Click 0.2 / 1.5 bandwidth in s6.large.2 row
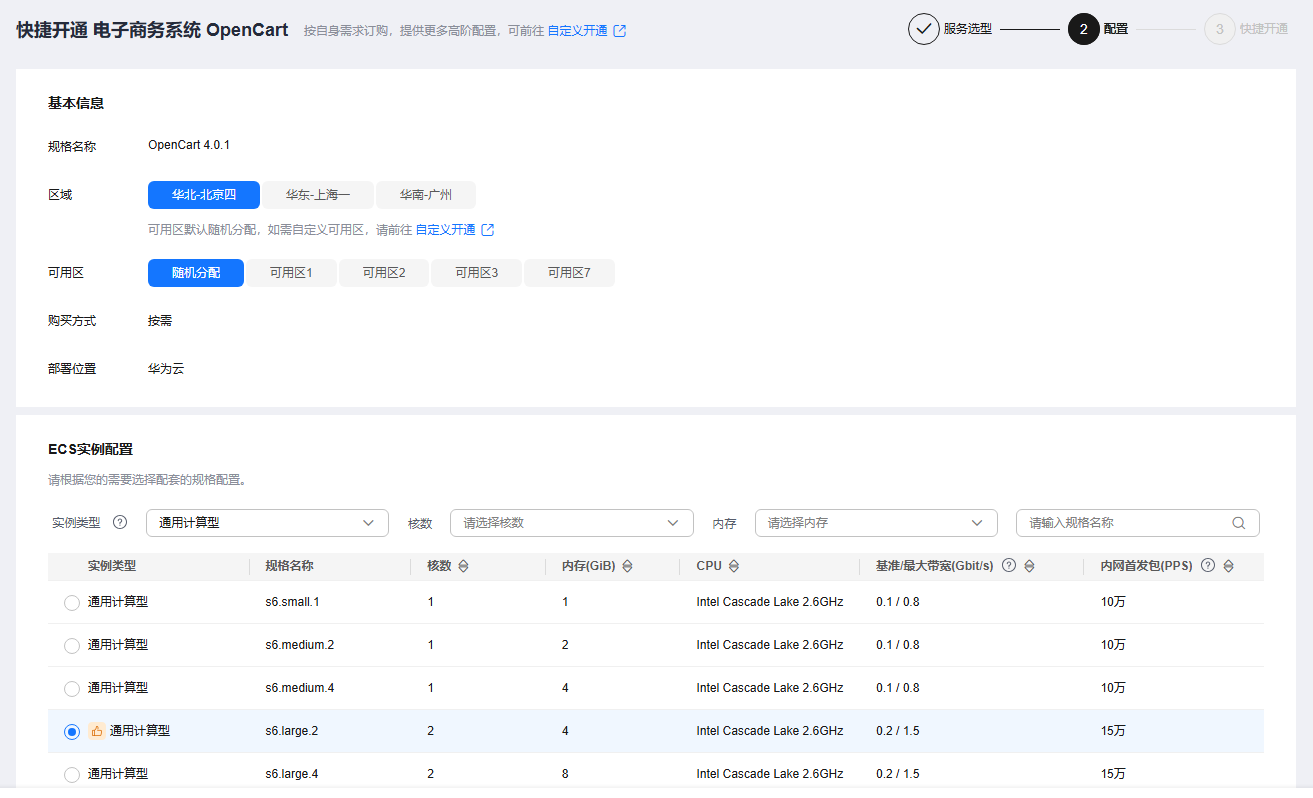This screenshot has height=798, width=1313. point(898,731)
